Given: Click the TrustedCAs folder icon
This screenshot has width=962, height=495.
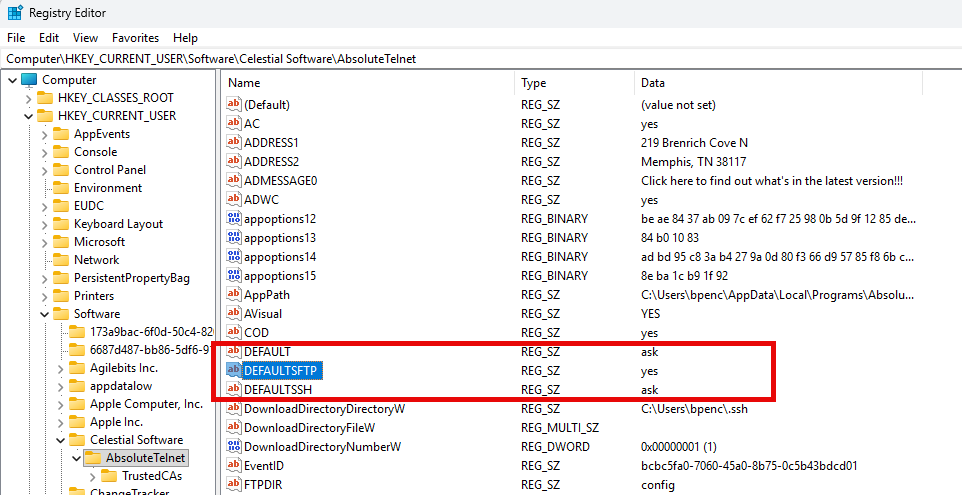Looking at the screenshot, I should [109, 476].
